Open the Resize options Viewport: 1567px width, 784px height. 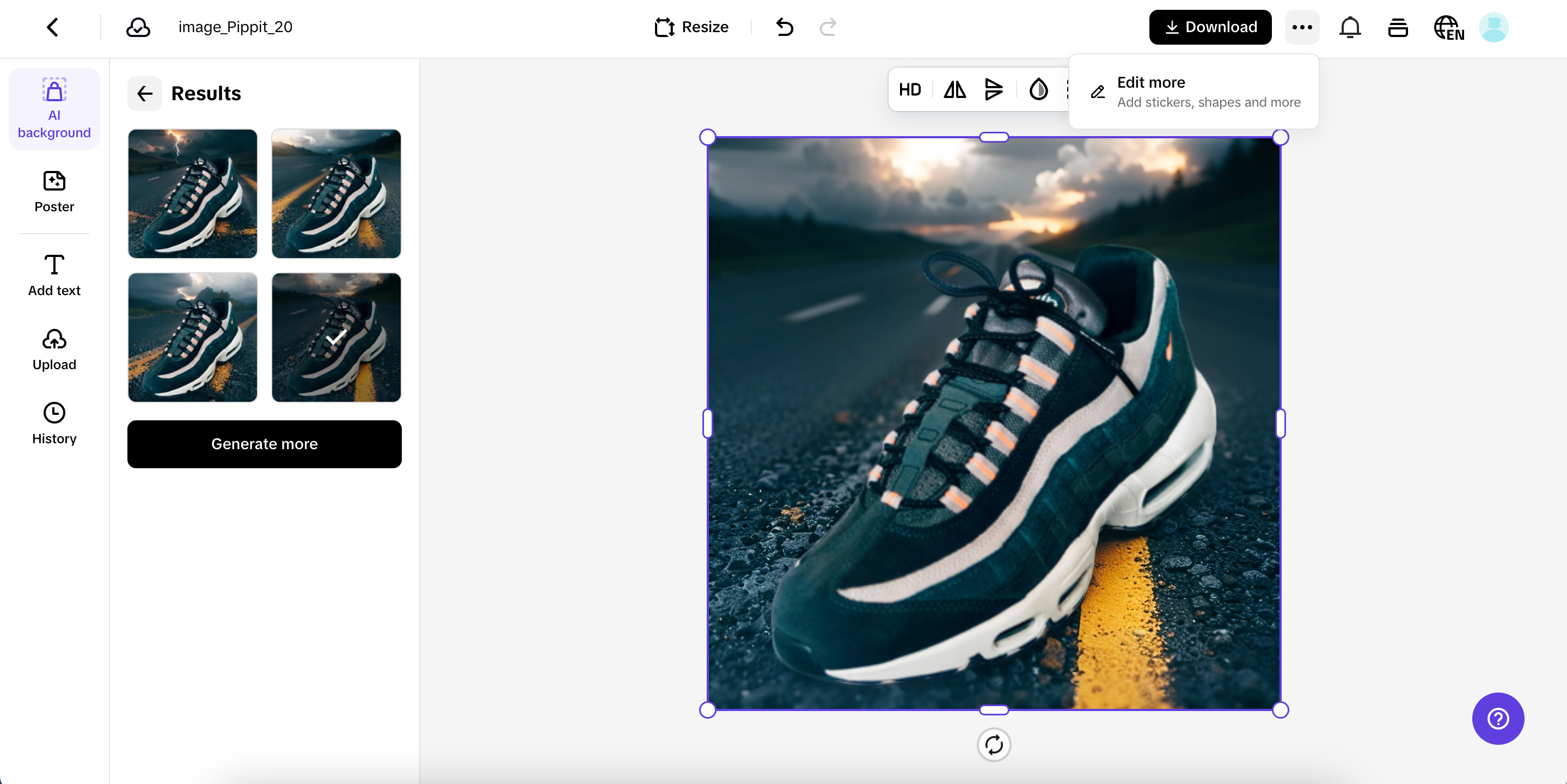[691, 27]
